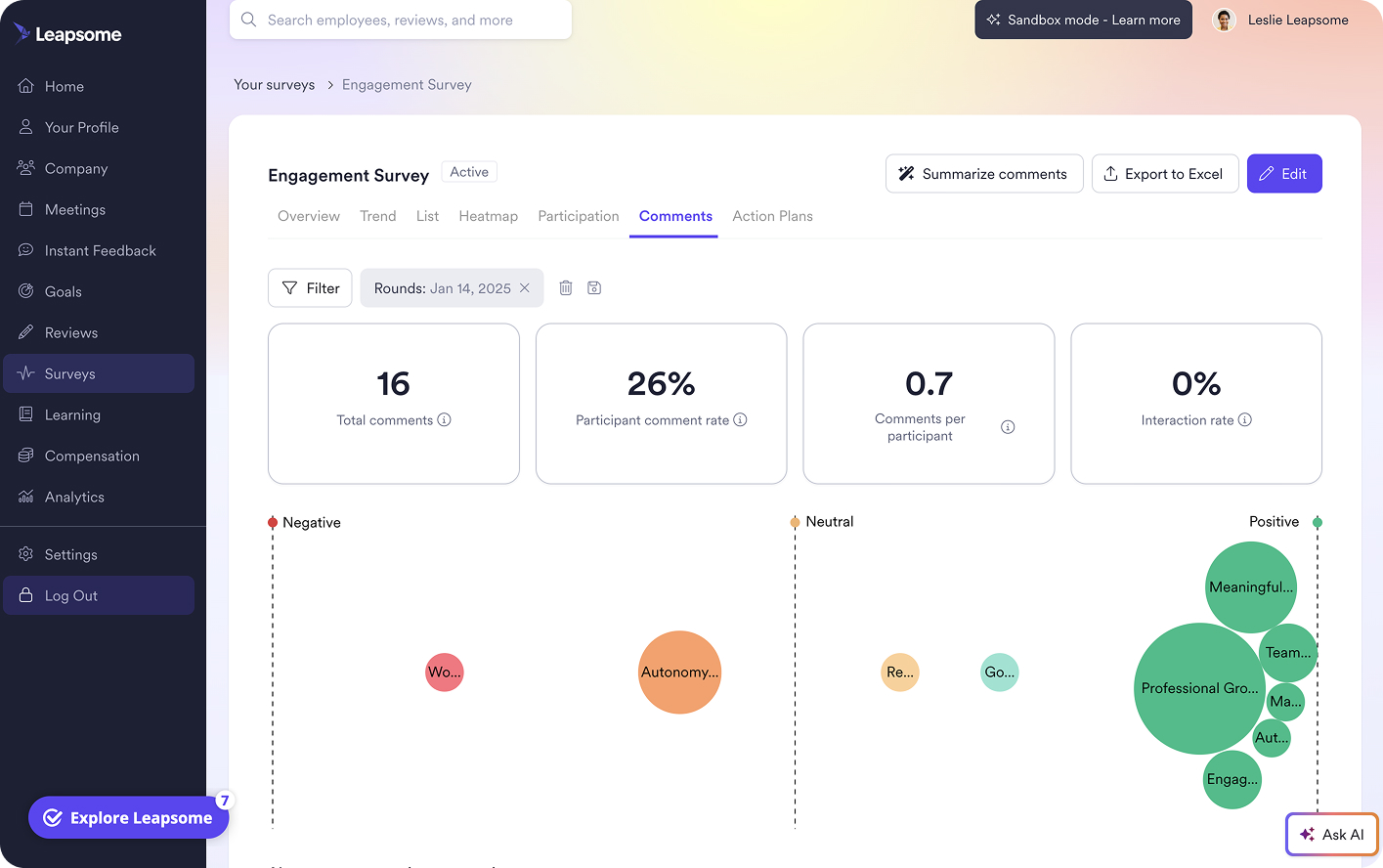Screen dimensions: 1383x868
Task: Edit the Engagement Survey
Action: (1284, 172)
